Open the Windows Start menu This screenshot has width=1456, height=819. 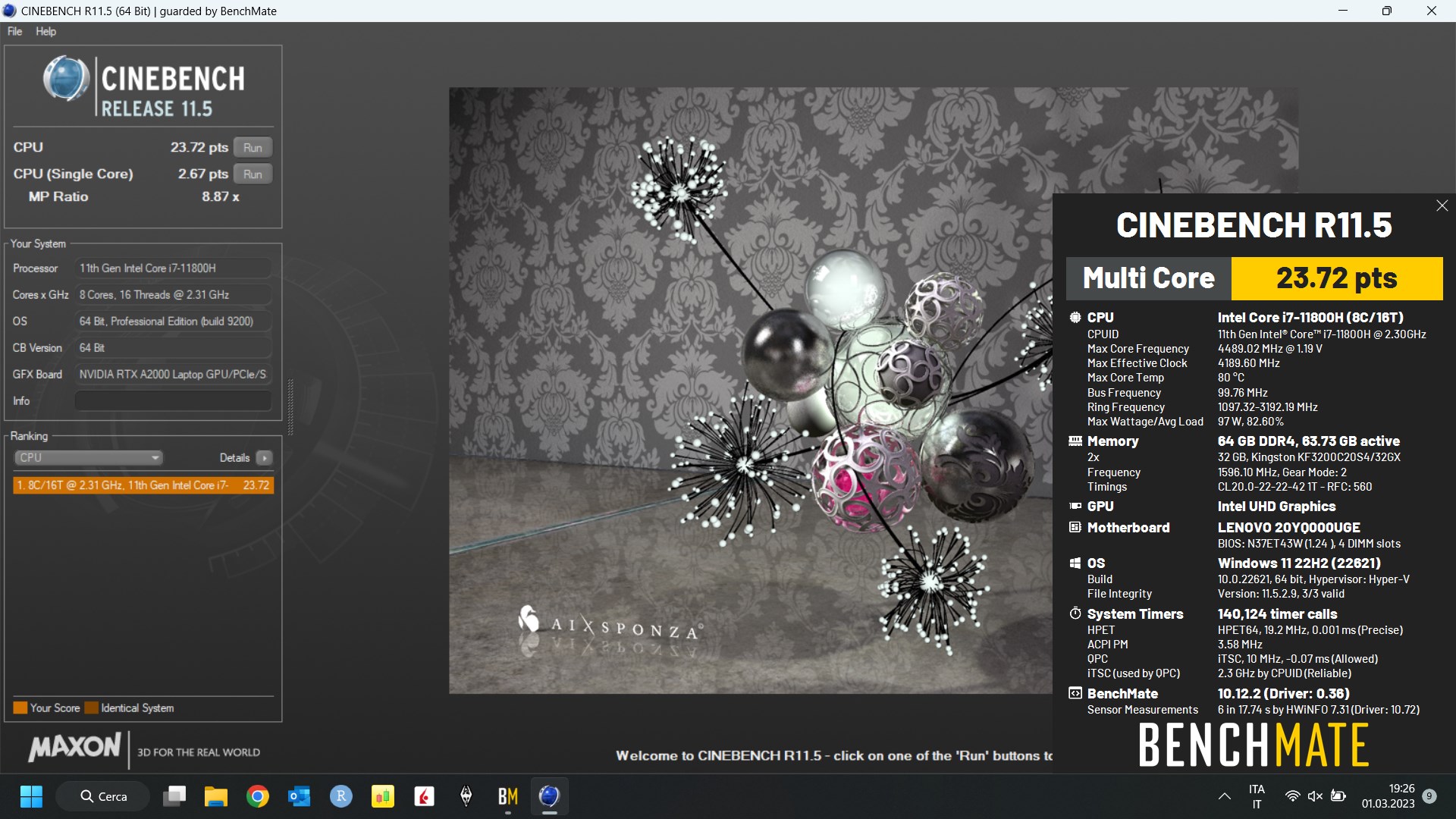pos(31,796)
